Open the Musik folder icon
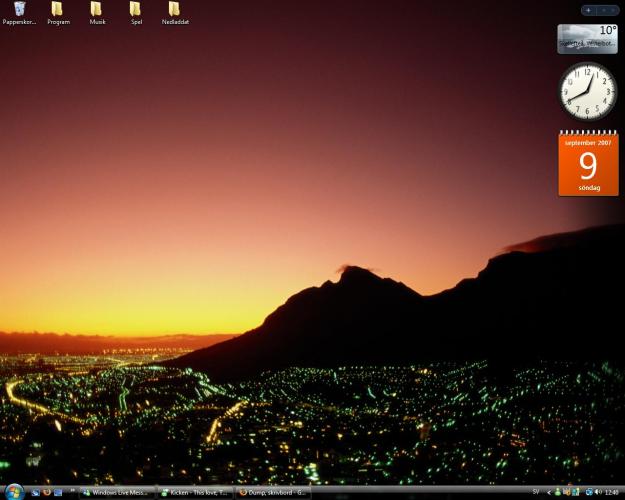625x500 pixels. pyautogui.click(x=97, y=10)
